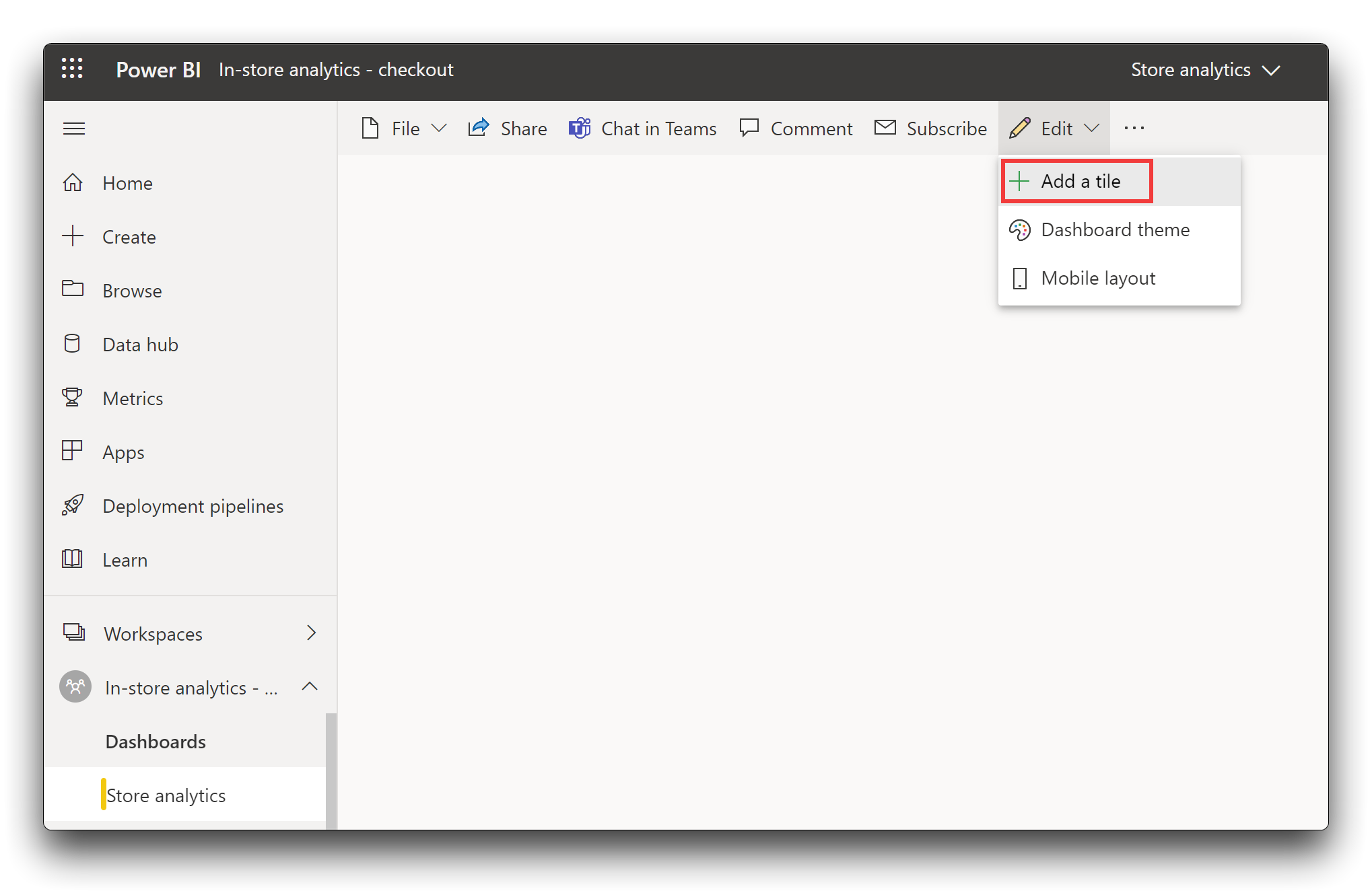Click the File document icon

(x=370, y=128)
